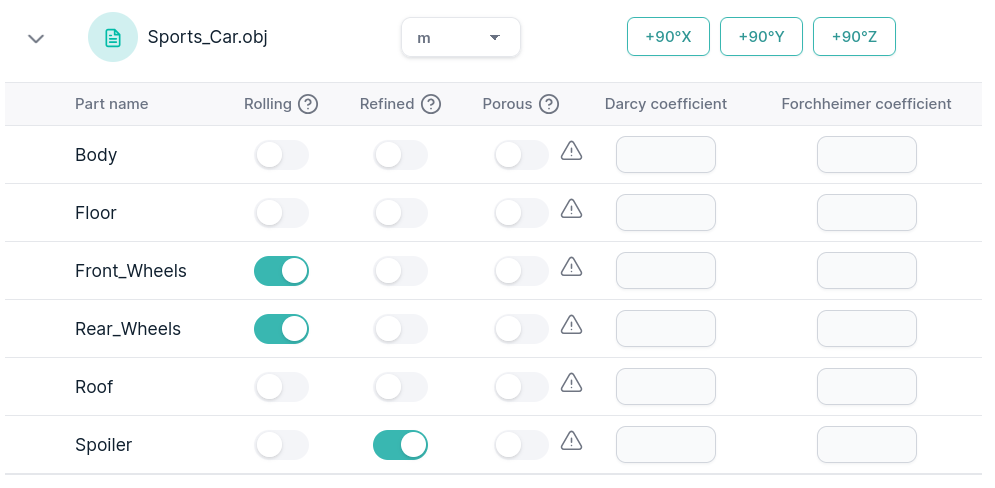The width and height of the screenshot is (995, 488).
Task: Enable Rolling toggle for Body
Action: [x=281, y=155]
